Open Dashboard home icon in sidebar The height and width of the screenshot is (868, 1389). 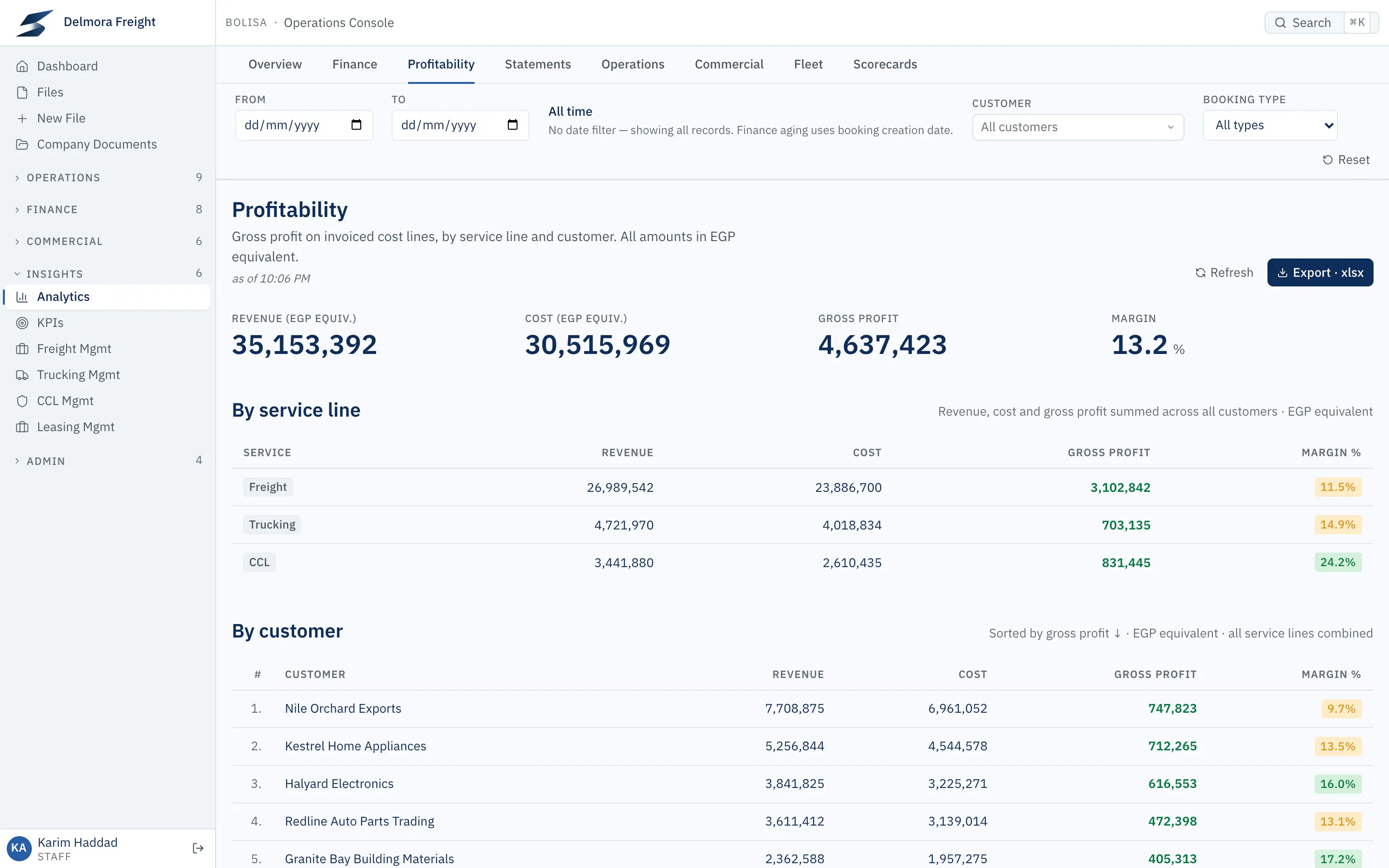coord(22,67)
